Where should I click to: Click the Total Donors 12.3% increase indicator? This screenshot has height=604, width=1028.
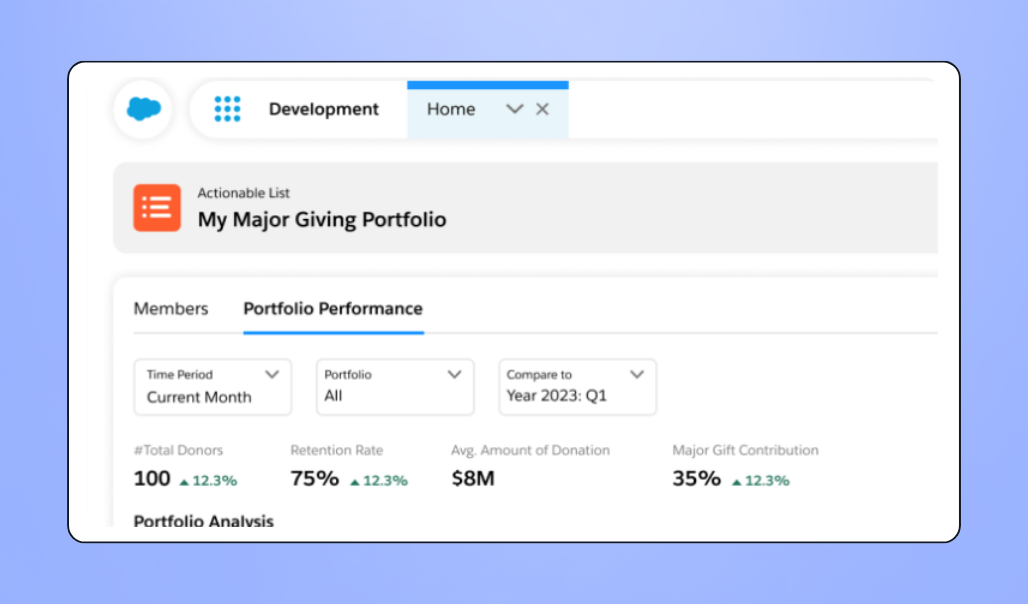coord(208,481)
